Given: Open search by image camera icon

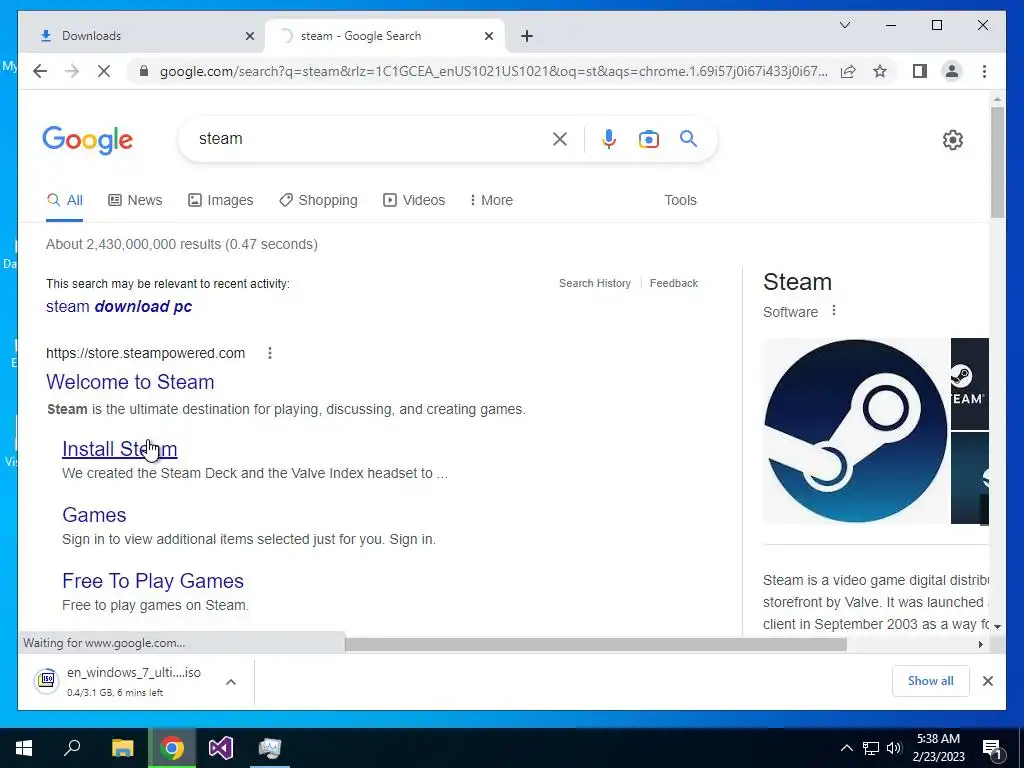Looking at the screenshot, I should (x=648, y=138).
